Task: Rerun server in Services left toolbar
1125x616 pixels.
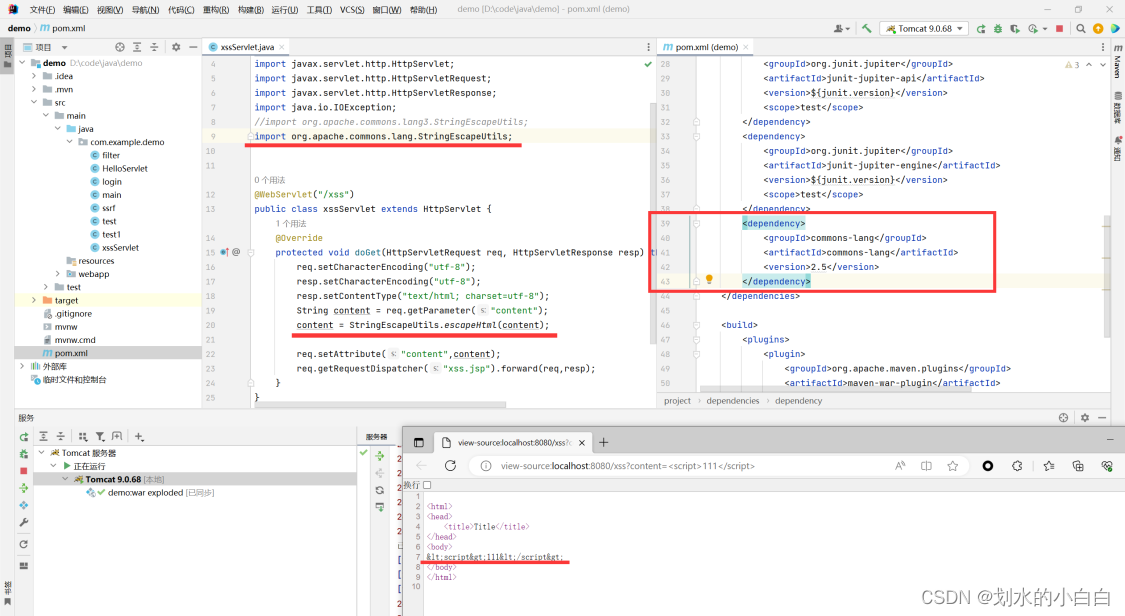Action: [24, 437]
